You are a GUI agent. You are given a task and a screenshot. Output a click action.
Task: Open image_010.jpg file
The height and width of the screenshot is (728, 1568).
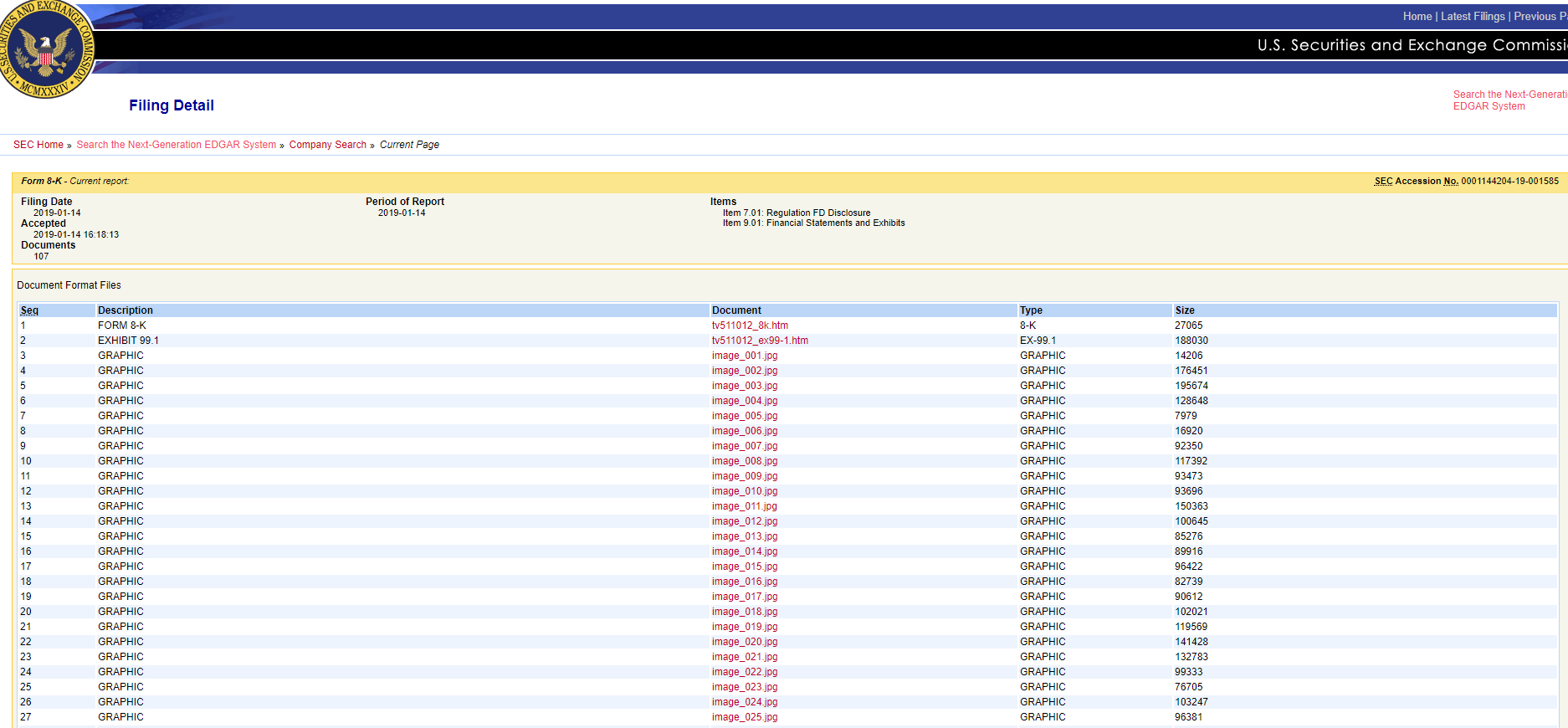point(745,491)
